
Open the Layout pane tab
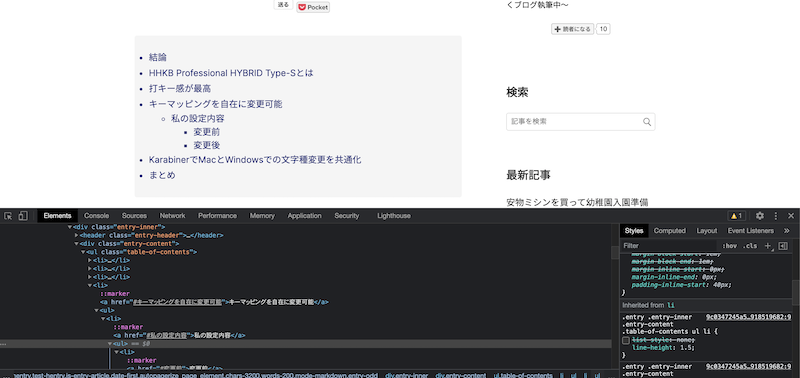point(707,231)
